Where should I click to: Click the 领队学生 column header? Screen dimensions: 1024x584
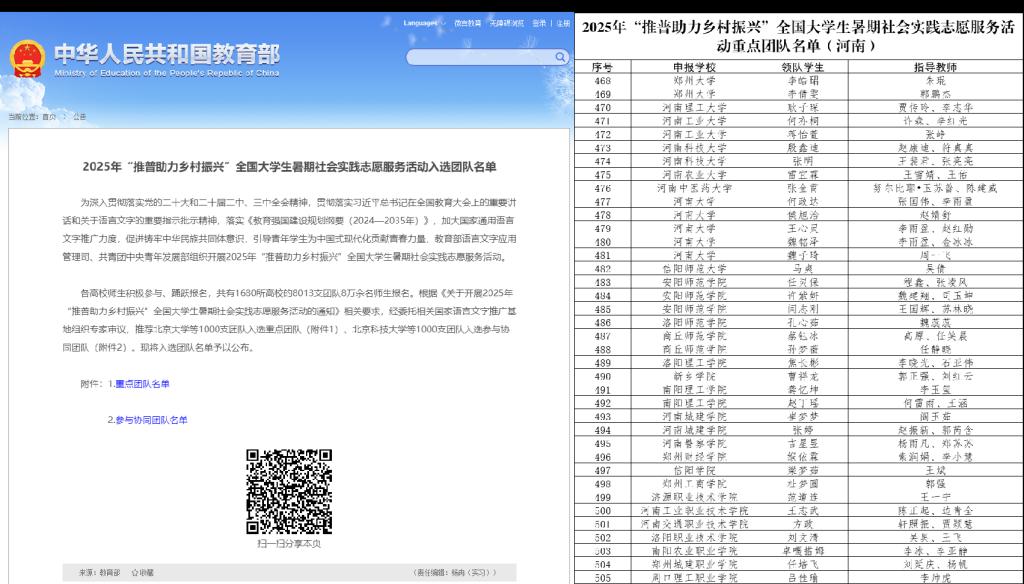(x=801, y=67)
